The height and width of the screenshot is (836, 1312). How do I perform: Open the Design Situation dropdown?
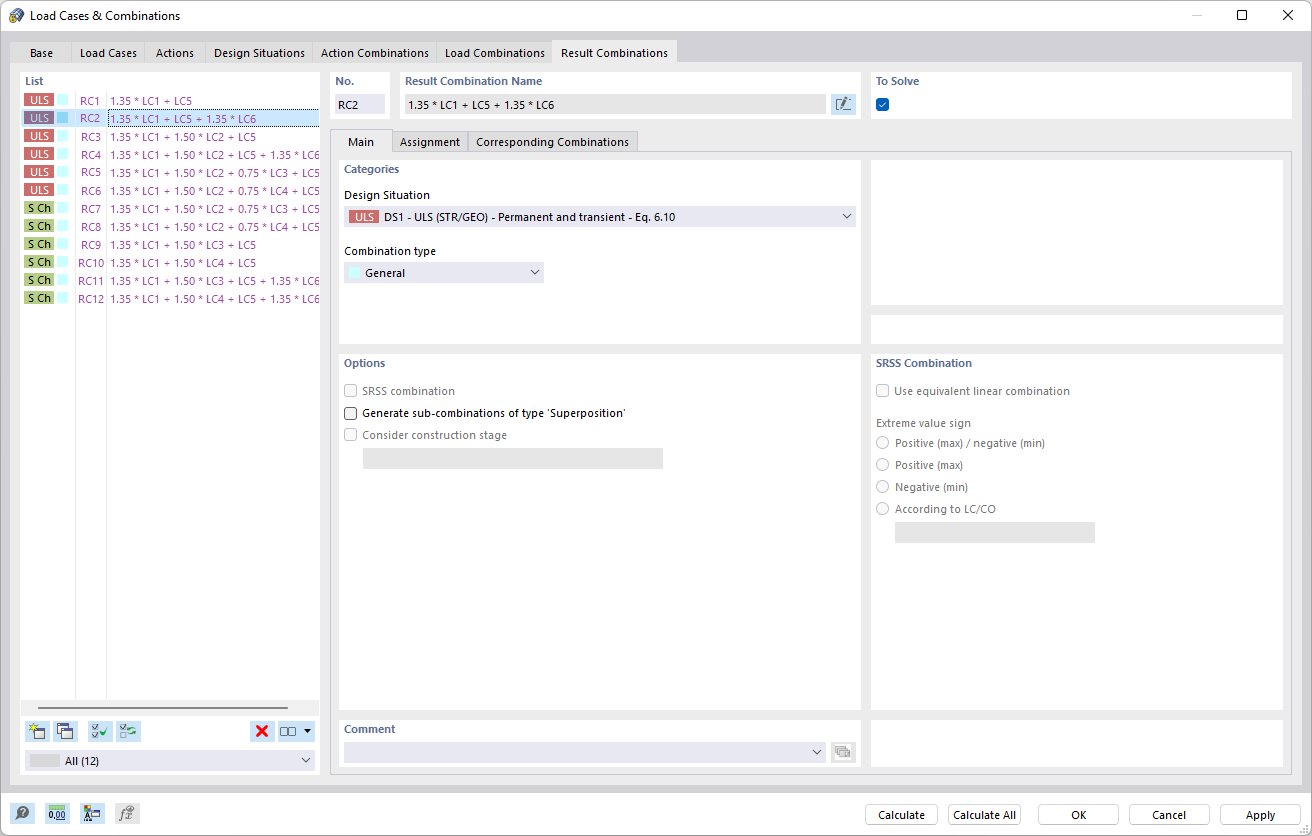coord(847,216)
